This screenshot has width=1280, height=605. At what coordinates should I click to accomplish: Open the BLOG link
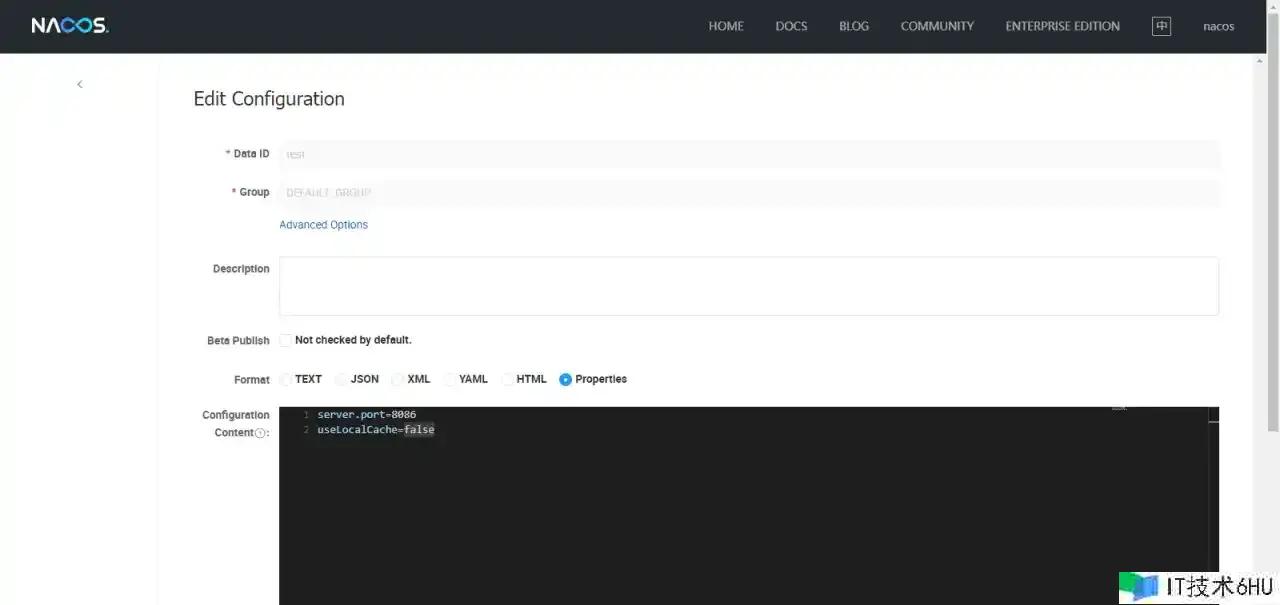(x=854, y=26)
